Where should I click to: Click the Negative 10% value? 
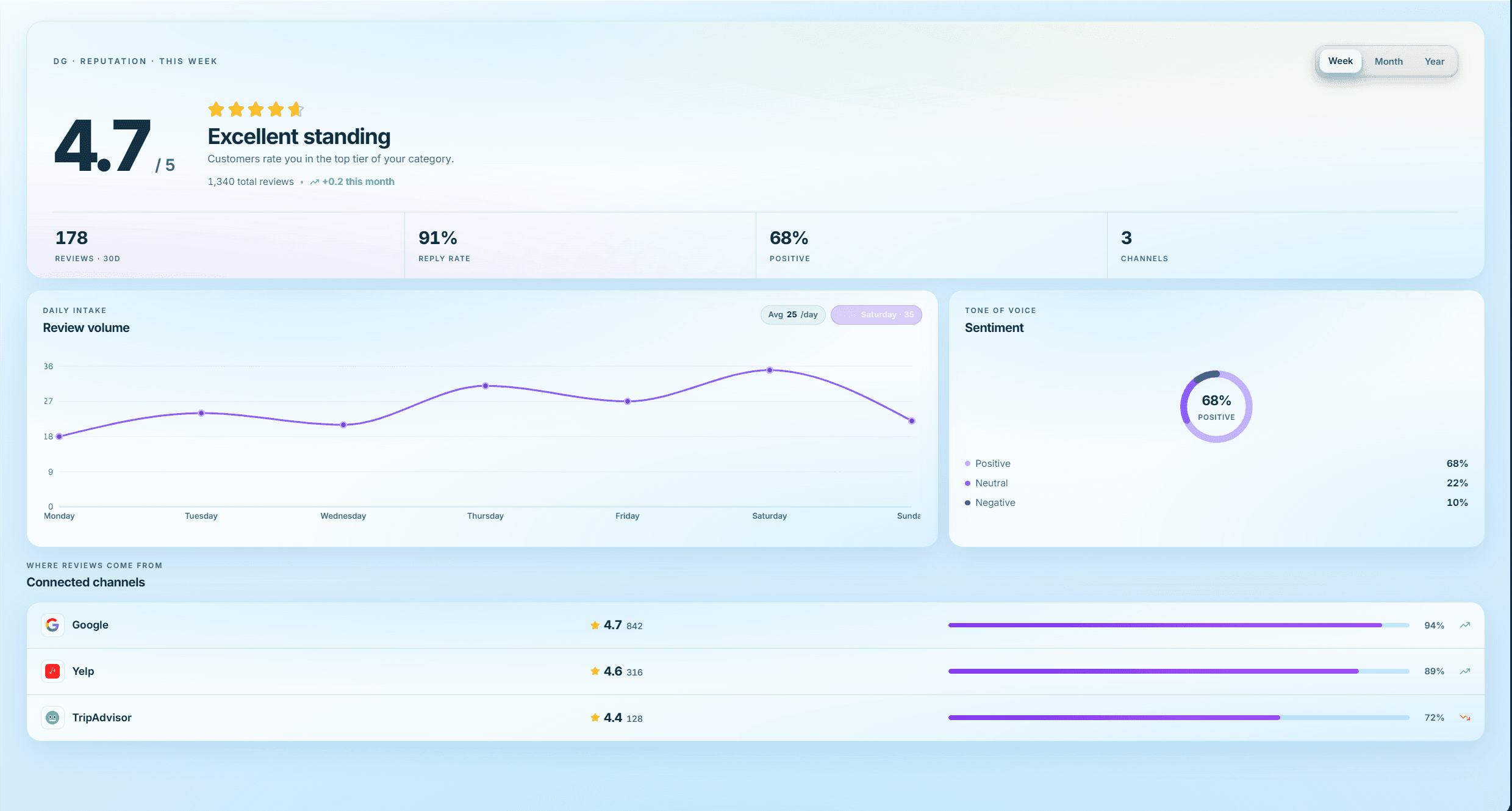[x=1457, y=503]
